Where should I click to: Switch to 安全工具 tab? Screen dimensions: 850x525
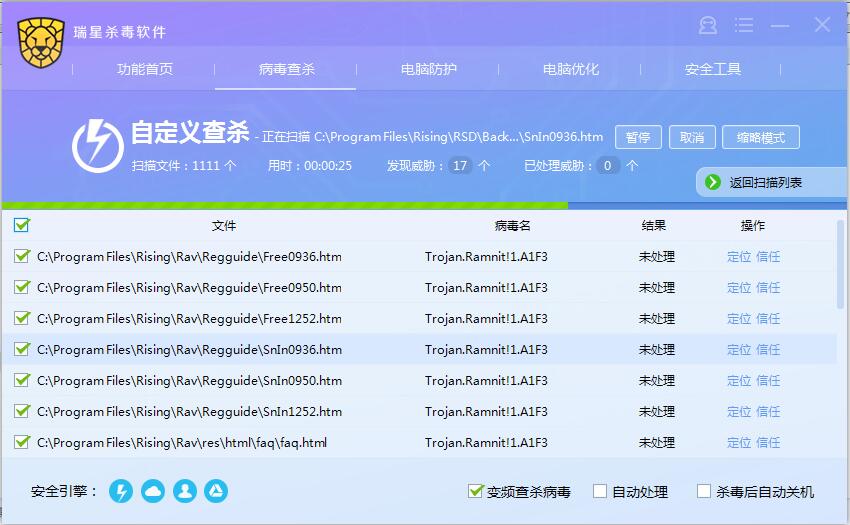[712, 69]
